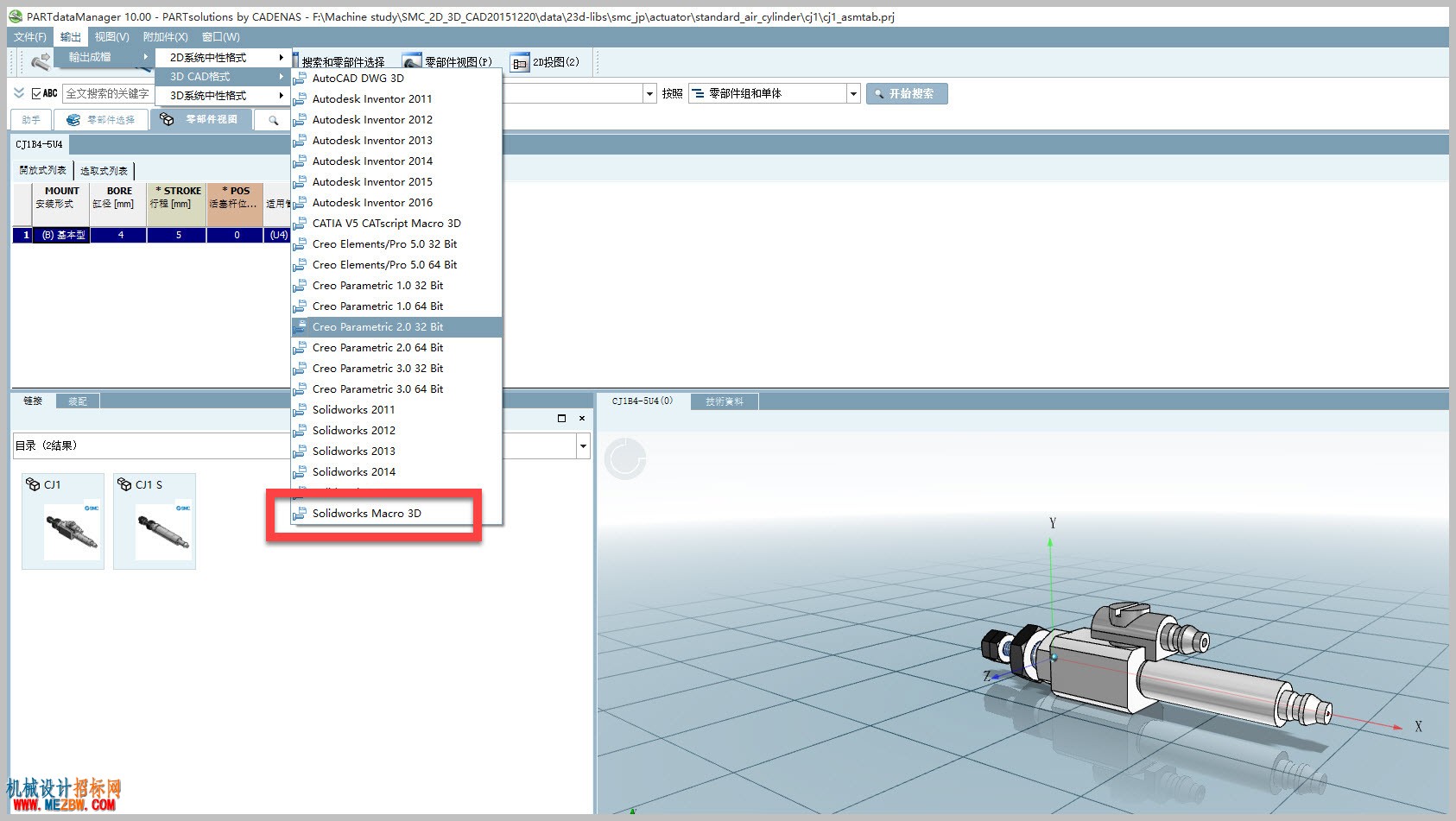Click the POS column header

coord(235,204)
